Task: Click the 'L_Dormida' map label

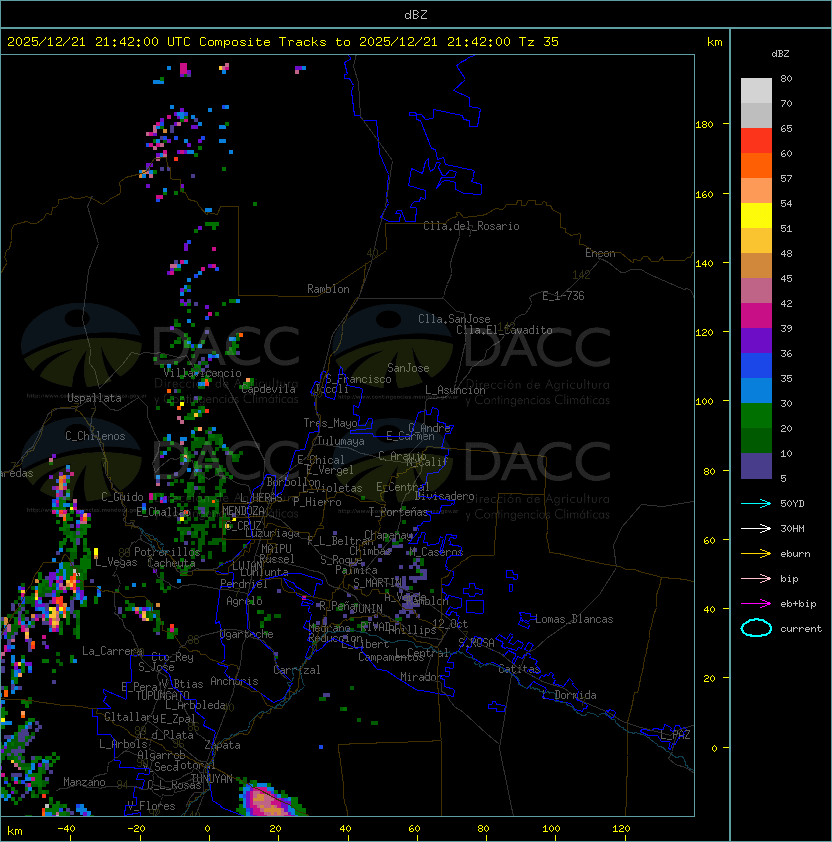Action: click(569, 695)
